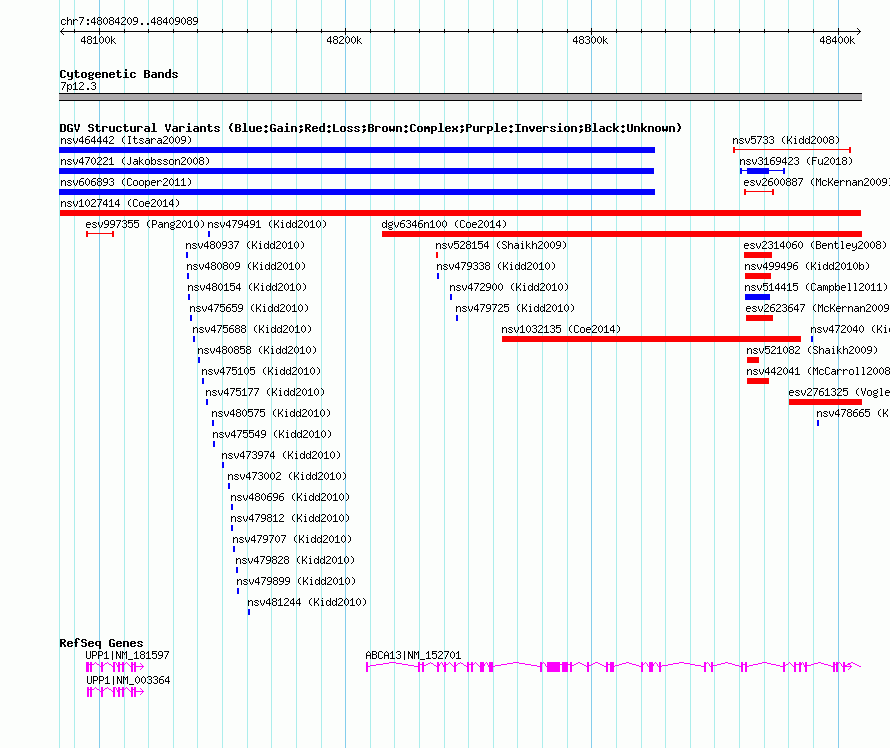
Task: Open the esv2314060 (Bentley2008) variant
Action: coord(815,245)
